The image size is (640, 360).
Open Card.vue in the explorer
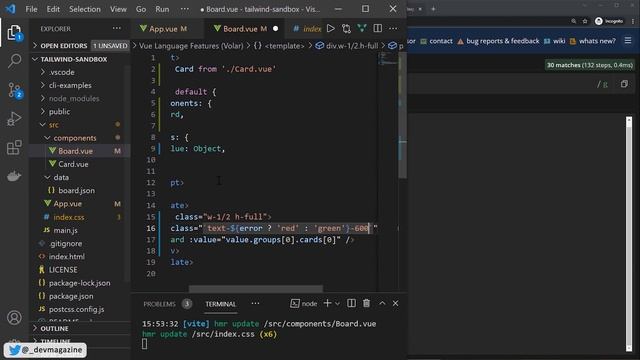point(73,164)
